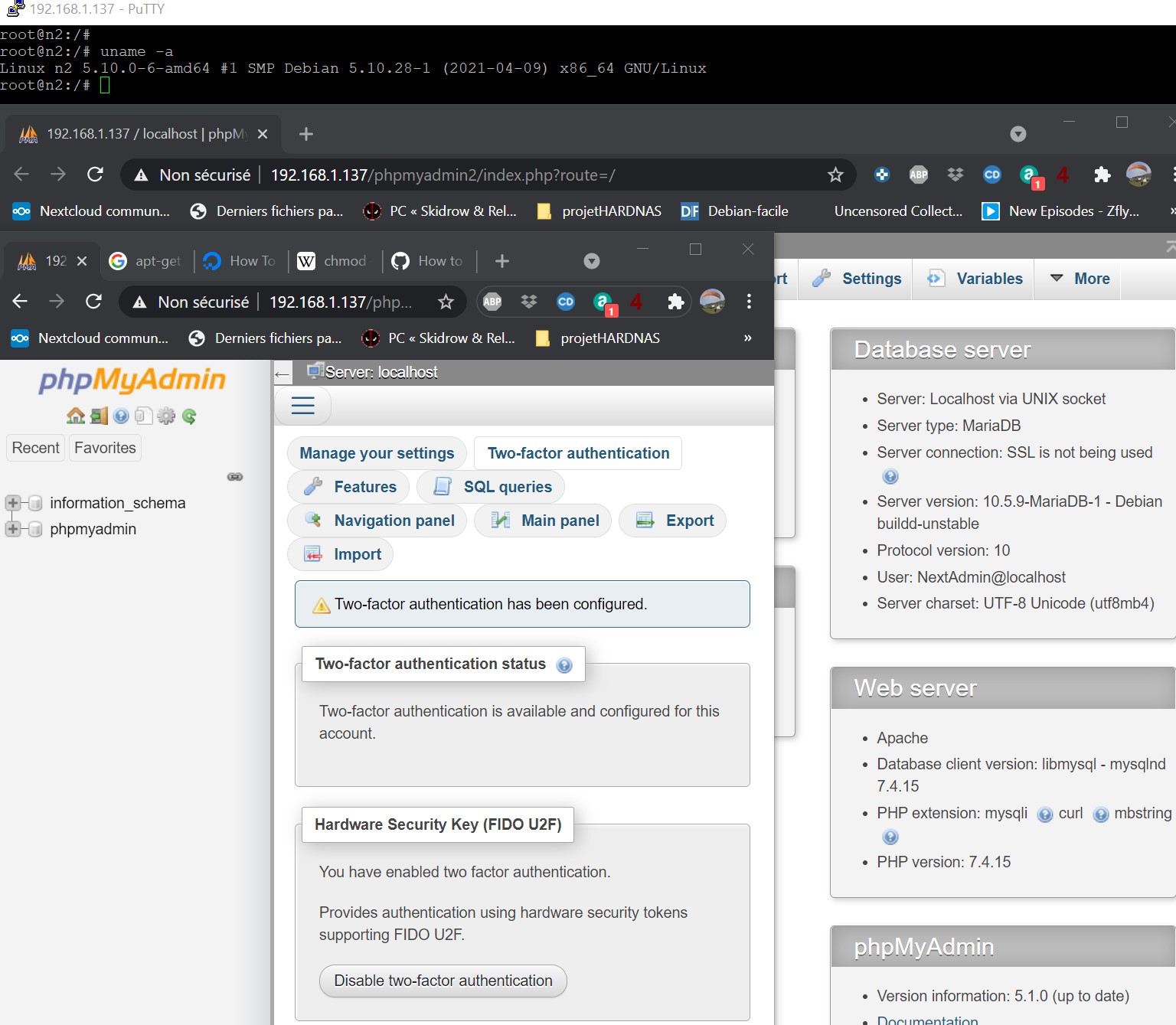Expand the information_schema database node
The height and width of the screenshot is (1025, 1176).
tap(12, 503)
